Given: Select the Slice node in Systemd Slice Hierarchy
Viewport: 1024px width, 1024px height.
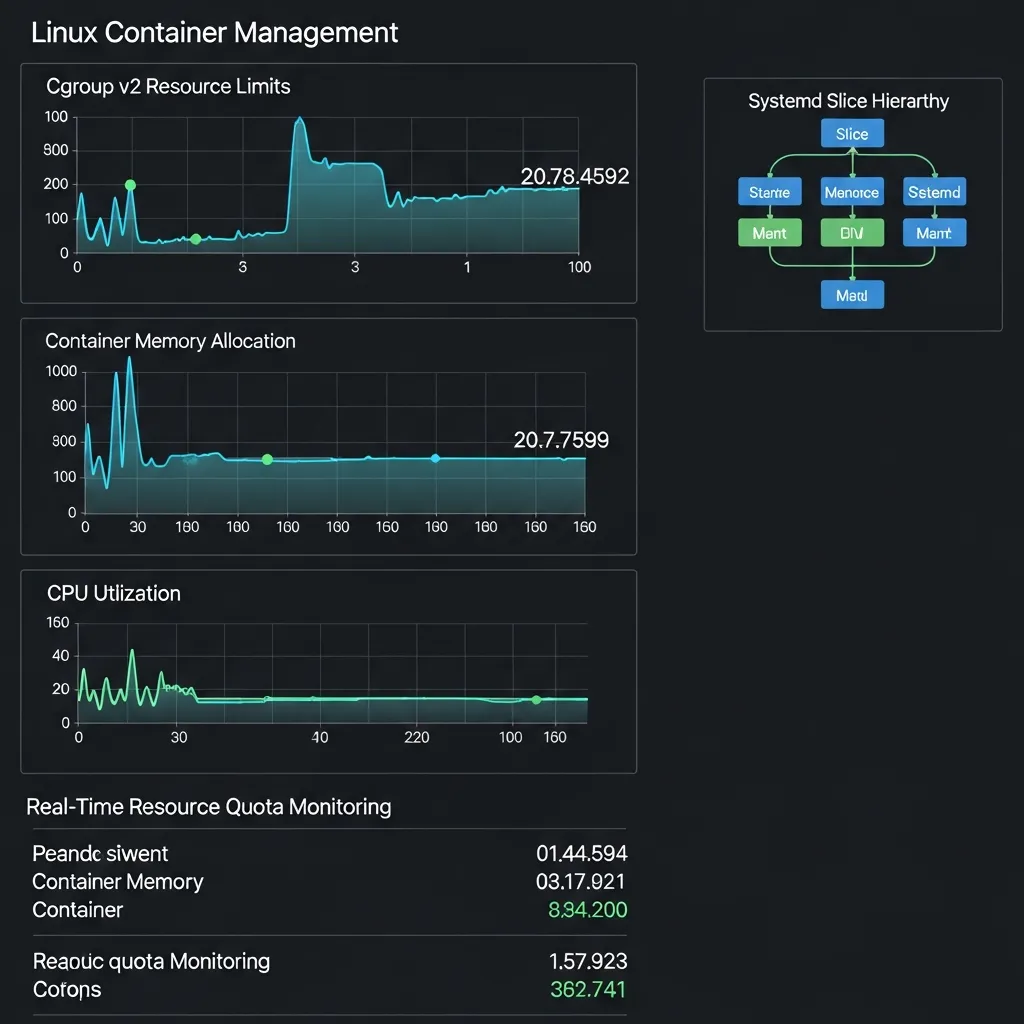Looking at the screenshot, I should (851, 133).
